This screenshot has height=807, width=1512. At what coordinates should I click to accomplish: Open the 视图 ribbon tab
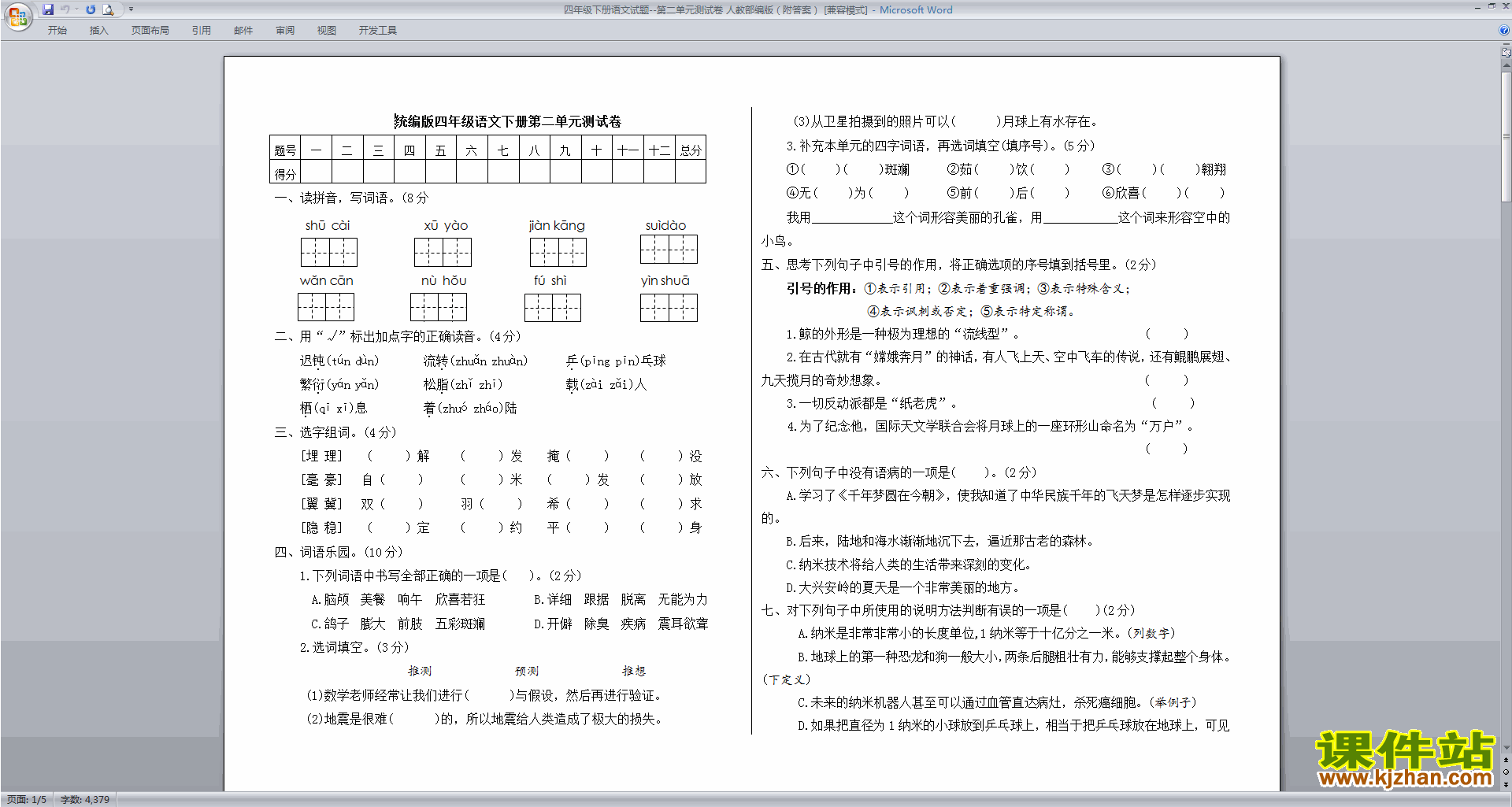click(327, 30)
